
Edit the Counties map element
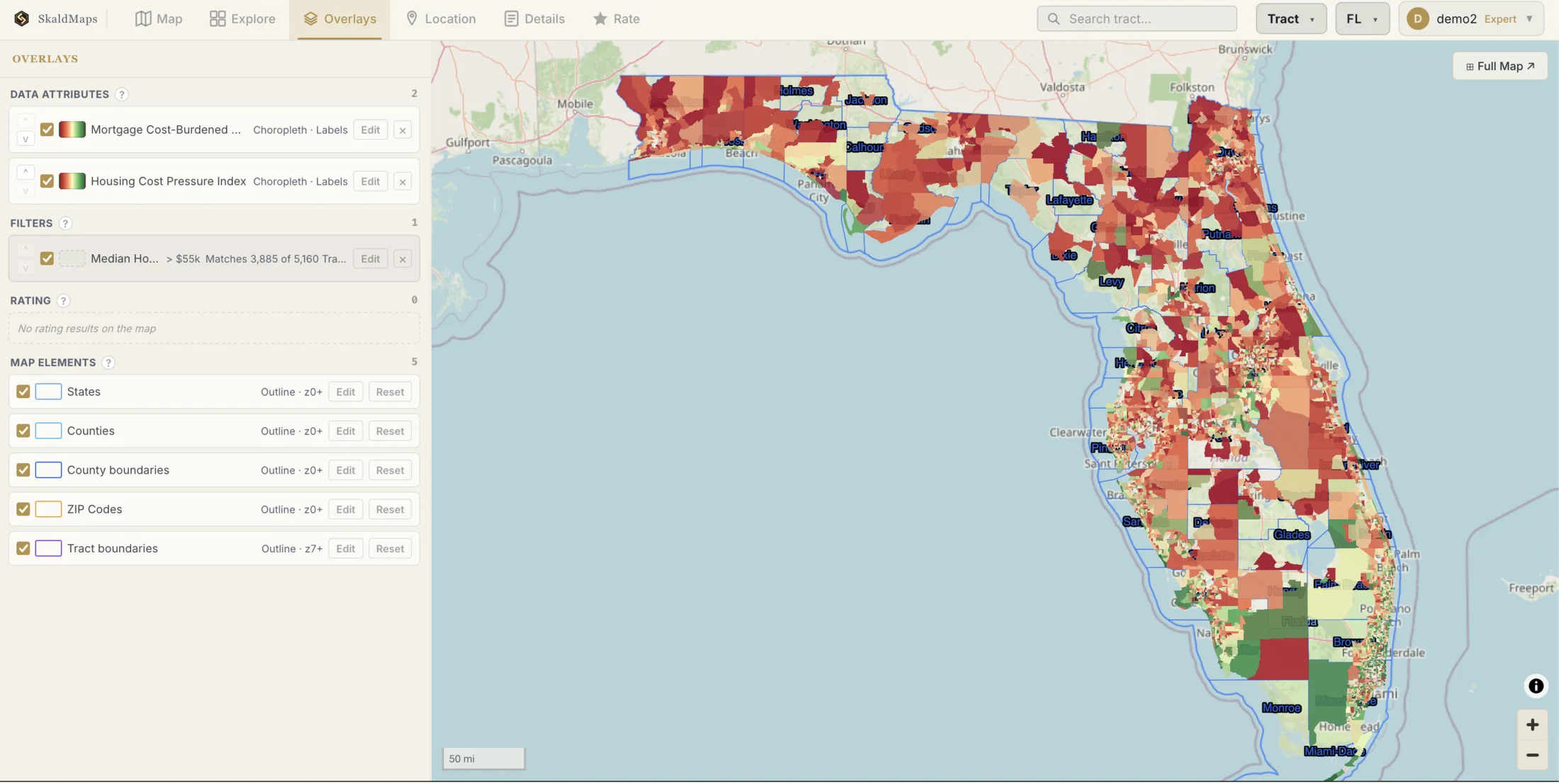point(345,431)
